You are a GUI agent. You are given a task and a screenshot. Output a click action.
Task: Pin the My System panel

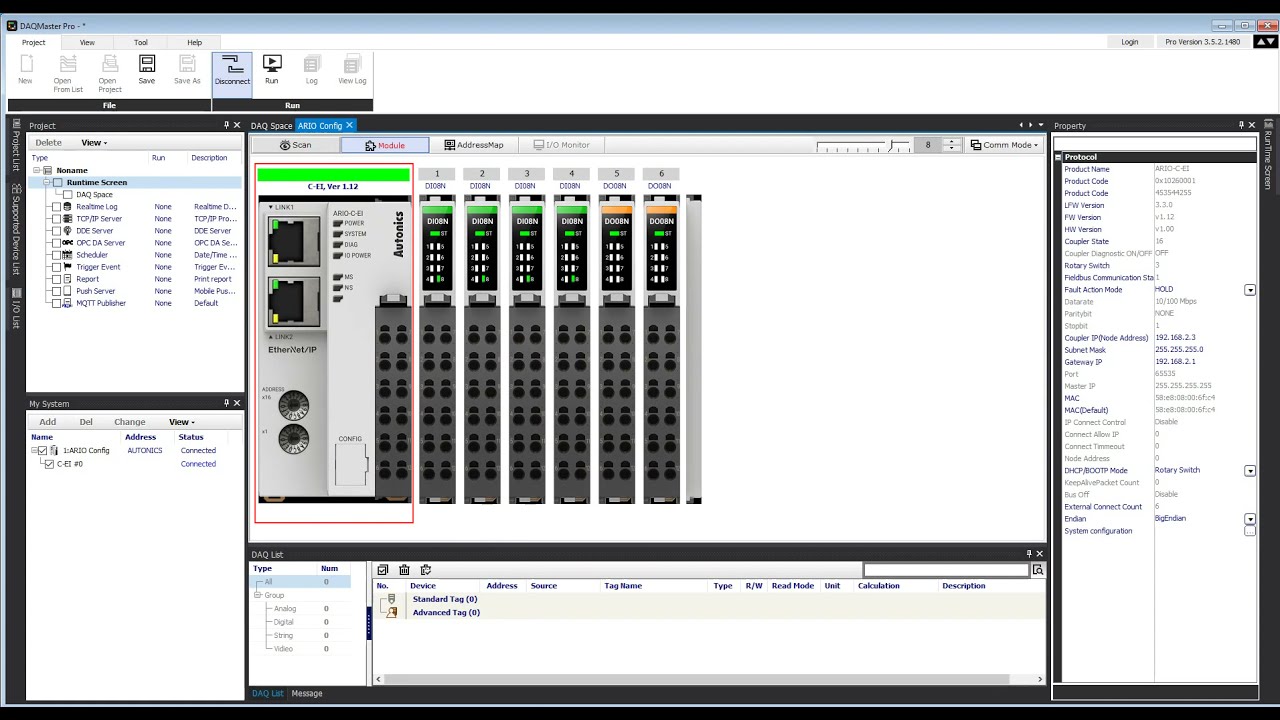click(227, 403)
